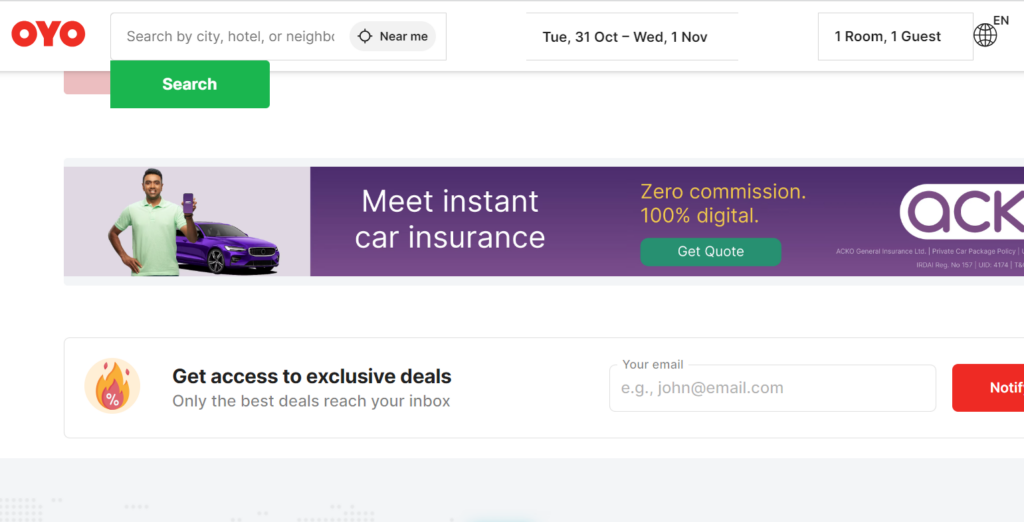Click the OYO logo

[x=48, y=34]
